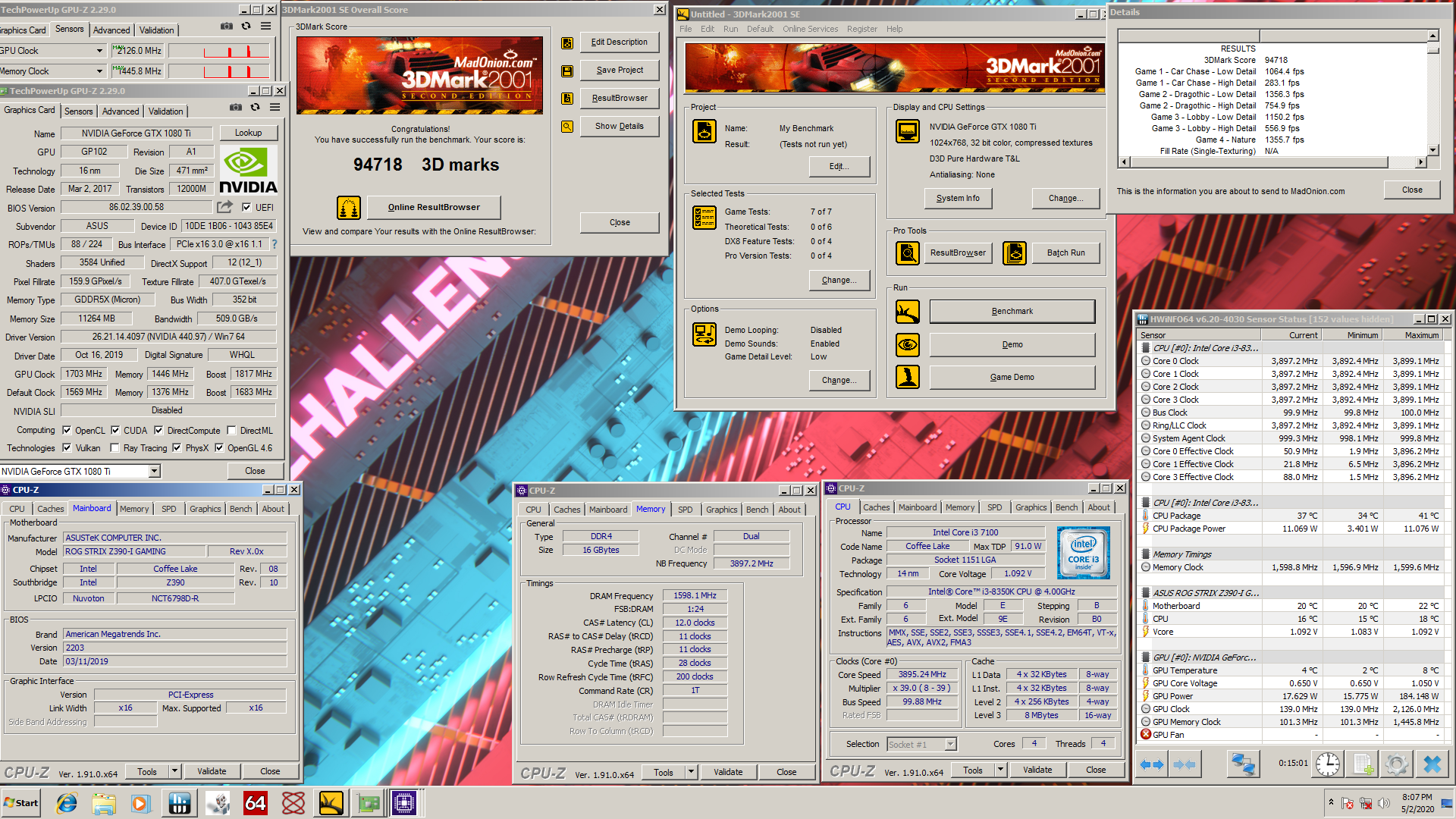Screen dimensions: 1456x819
Task: Click the Details vertical scrollbar down arrow
Action: click(x=1433, y=150)
